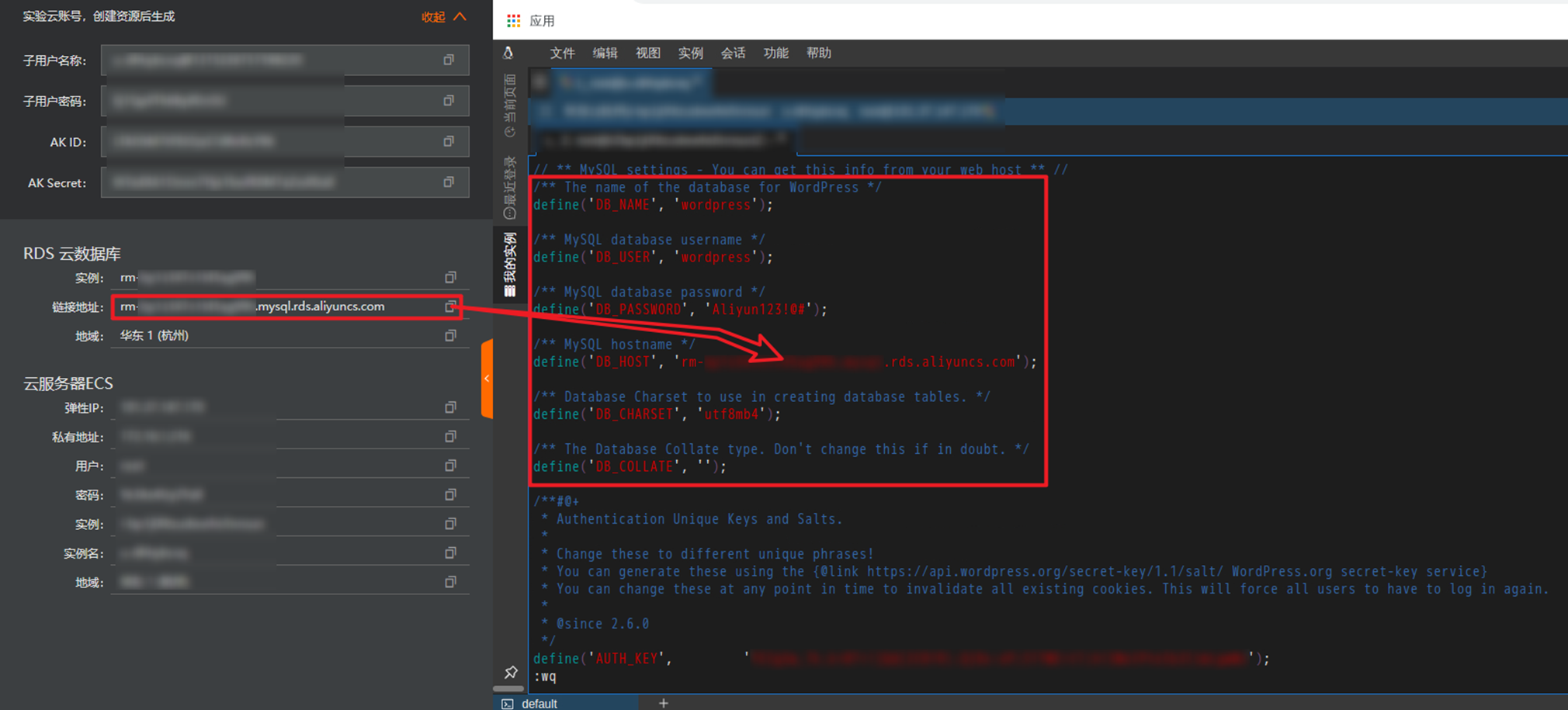This screenshot has width=1568, height=710.
Task: Copy the AK ID value
Action: (x=449, y=141)
